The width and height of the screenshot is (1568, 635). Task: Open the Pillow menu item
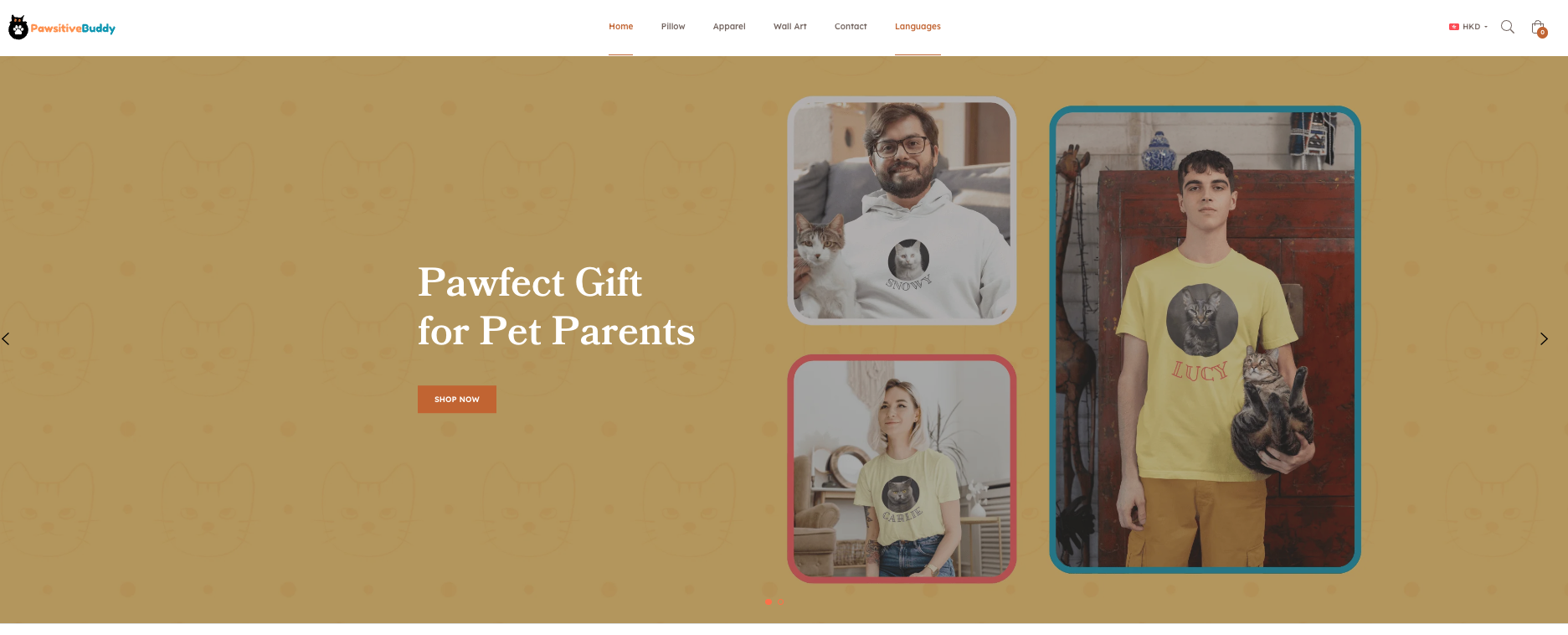[x=673, y=27]
